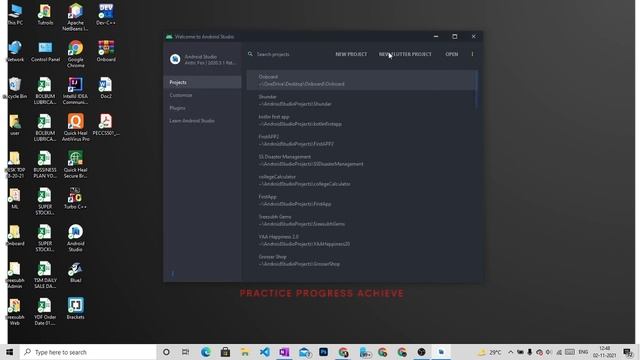Open Visual Studio Code from the taskbar
Image resolution: width=640 pixels, height=360 pixels.
click(x=264, y=352)
